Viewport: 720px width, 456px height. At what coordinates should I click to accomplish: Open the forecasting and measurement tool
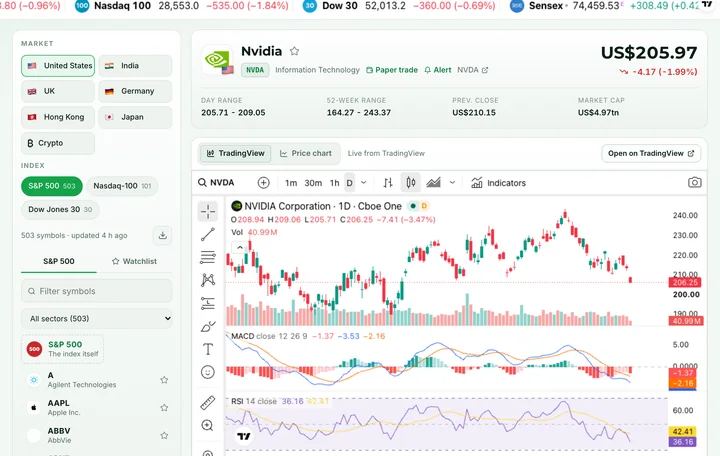click(x=208, y=303)
